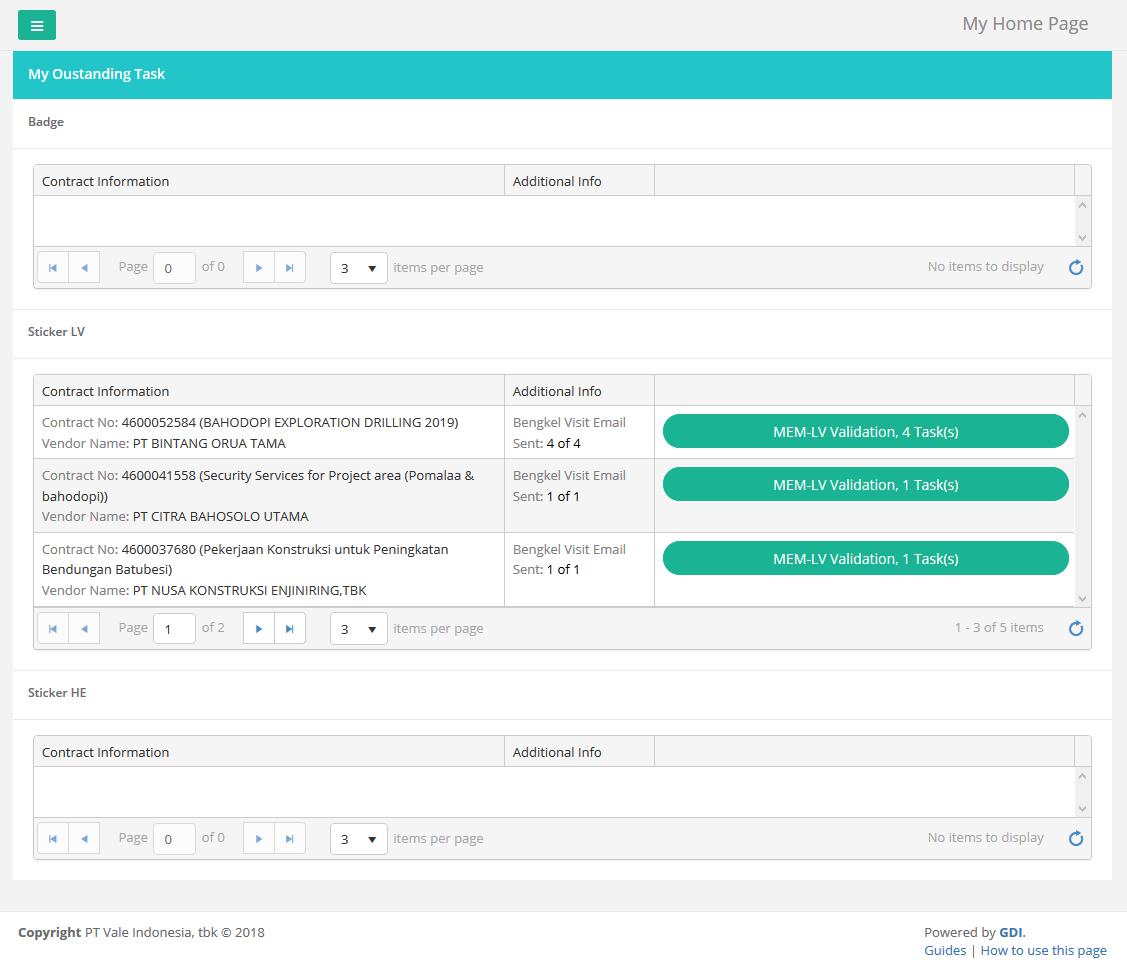
Task: Open MEM-LV Validation, 4 Task(s) button
Action: pos(865,431)
